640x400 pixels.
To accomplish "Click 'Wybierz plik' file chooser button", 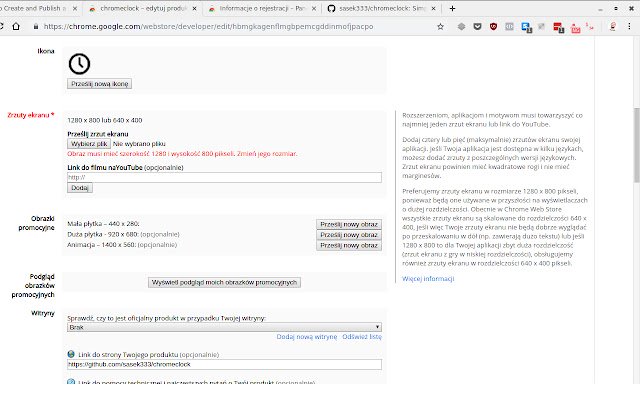I will 89,144.
